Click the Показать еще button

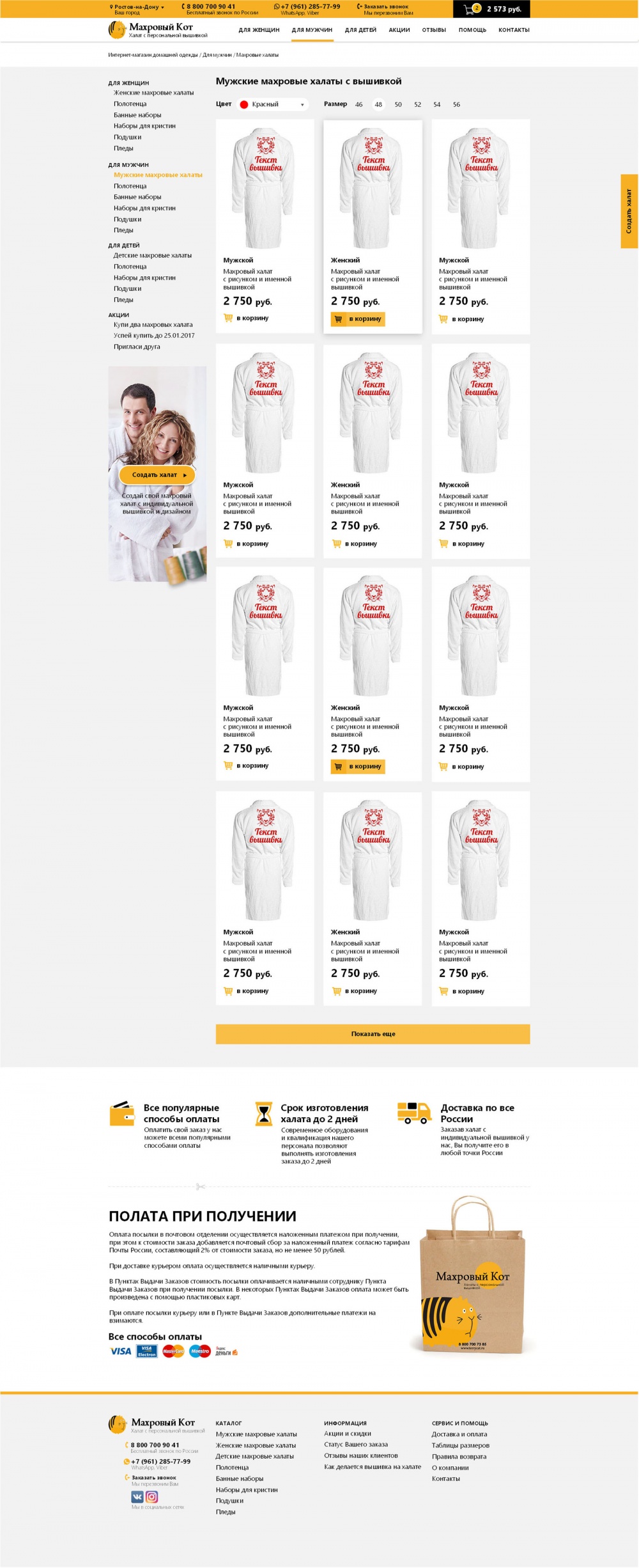[373, 1033]
